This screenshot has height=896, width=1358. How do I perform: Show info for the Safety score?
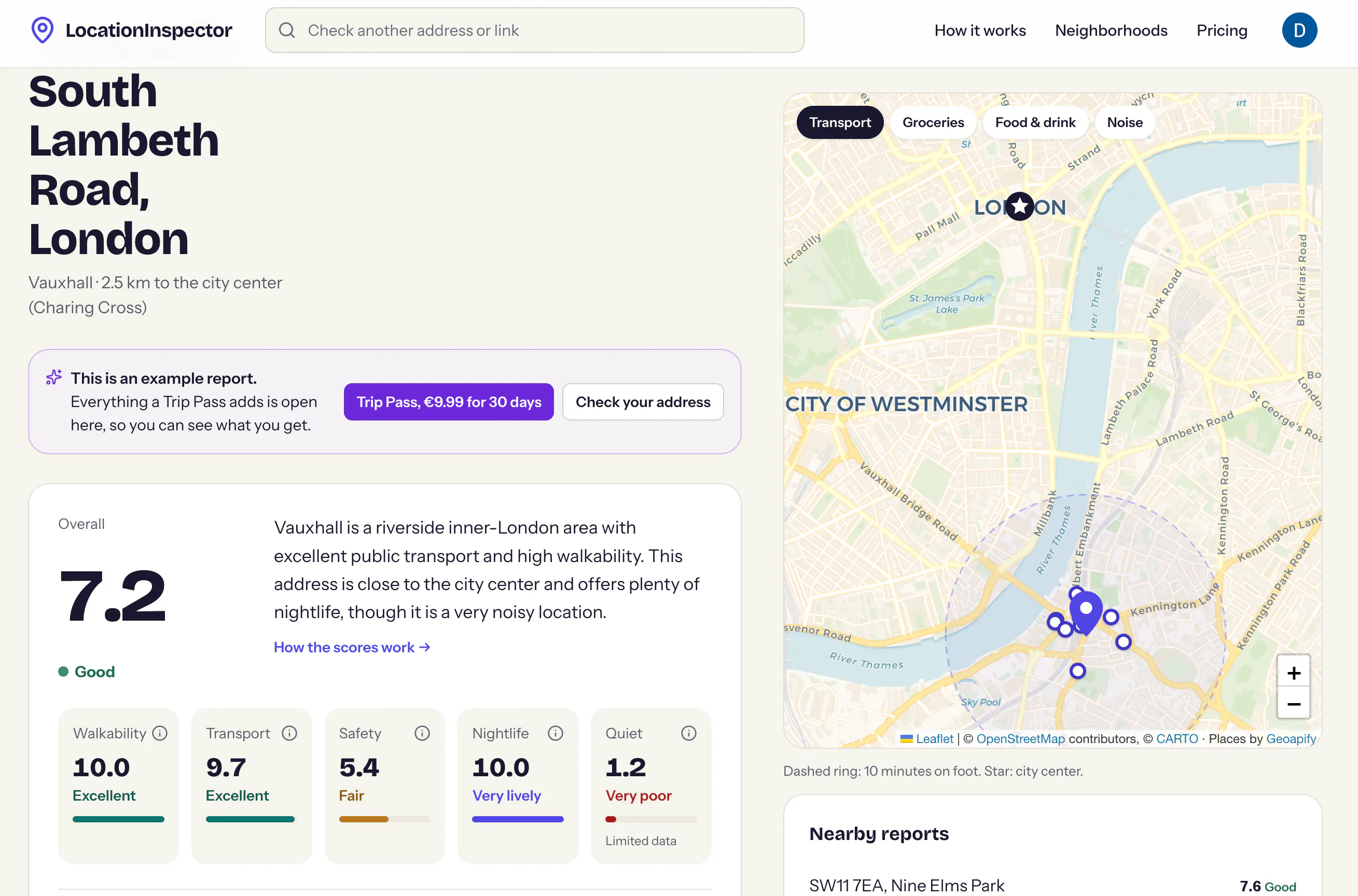422,733
